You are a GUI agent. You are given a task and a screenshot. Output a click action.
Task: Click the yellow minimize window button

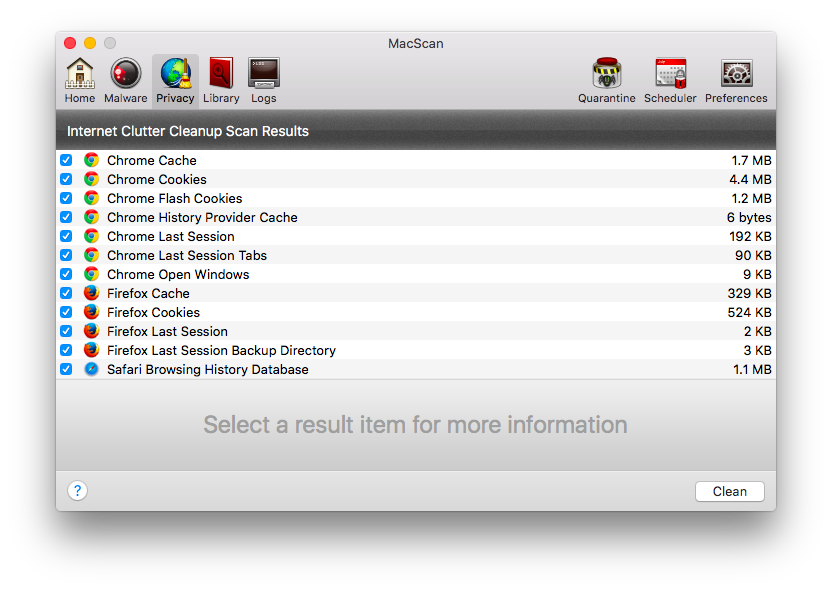pos(90,43)
